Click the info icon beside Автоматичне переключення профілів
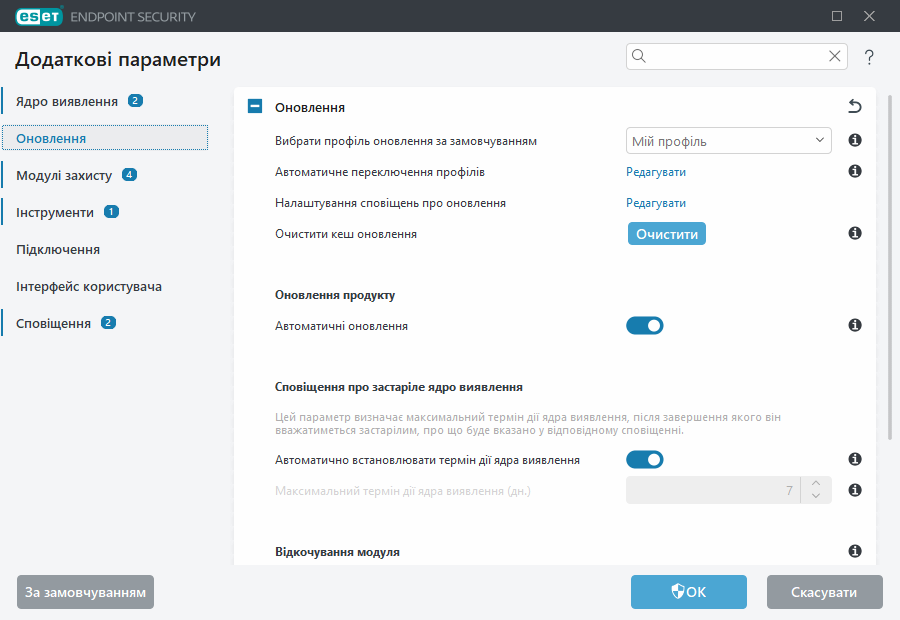 (854, 171)
